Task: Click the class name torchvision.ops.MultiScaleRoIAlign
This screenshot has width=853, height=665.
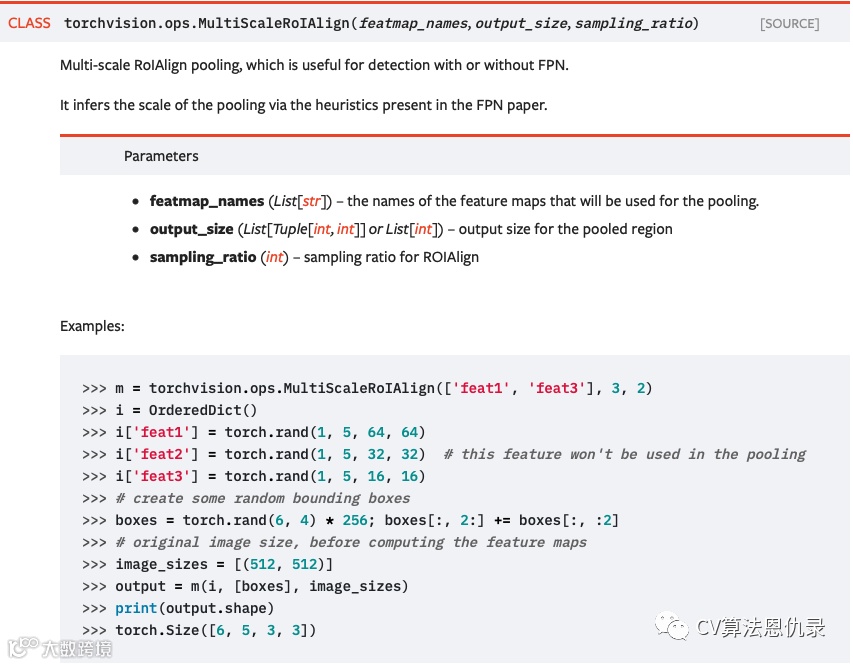Action: tap(207, 23)
